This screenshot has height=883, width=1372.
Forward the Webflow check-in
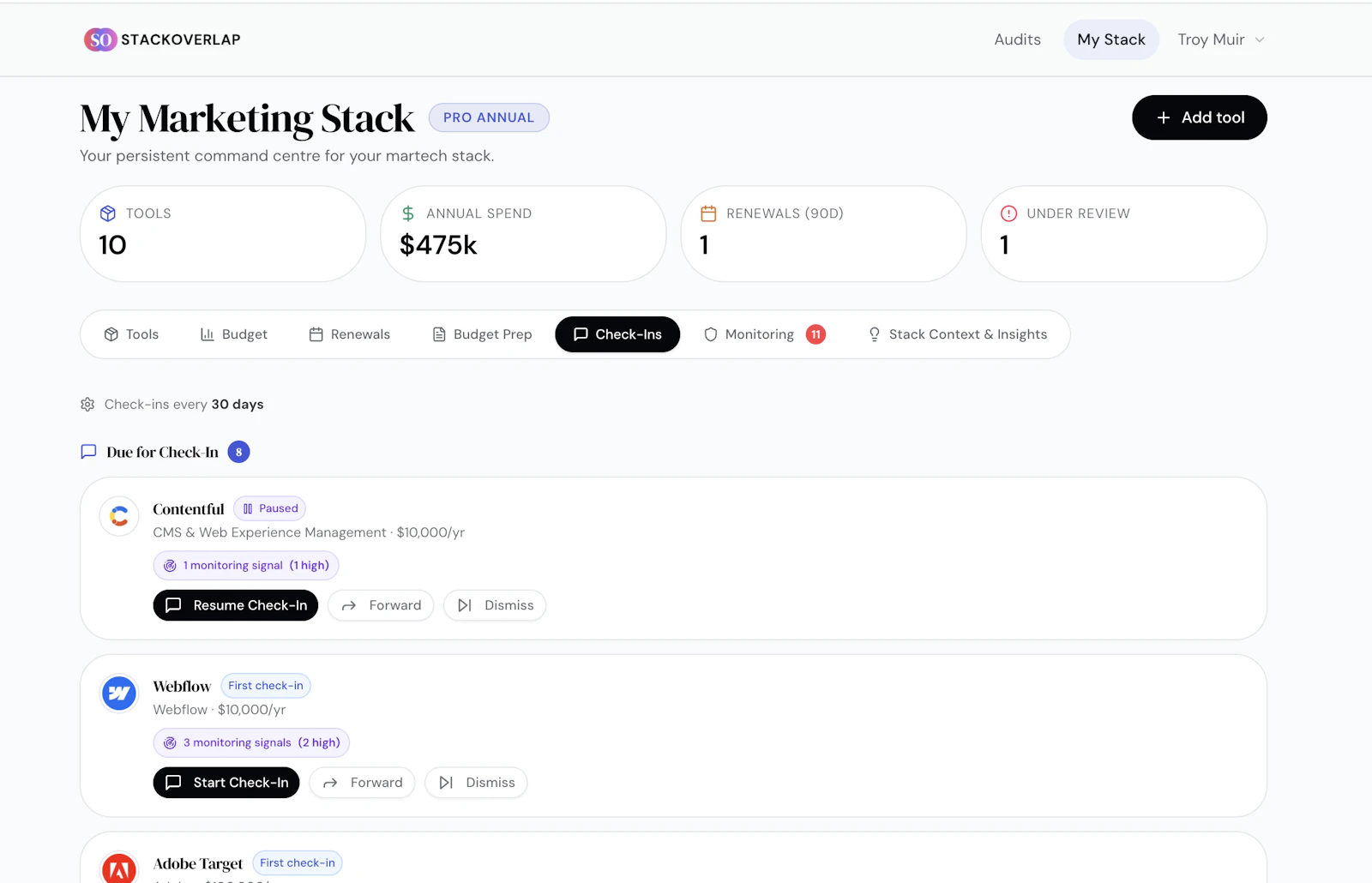pos(362,783)
